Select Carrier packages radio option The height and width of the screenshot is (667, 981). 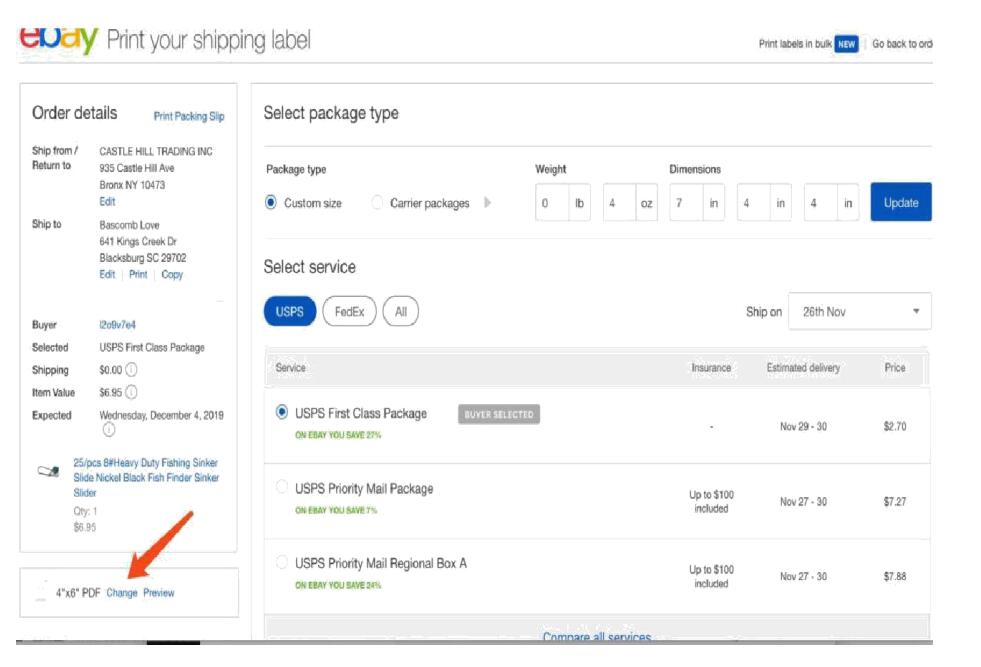pos(377,203)
